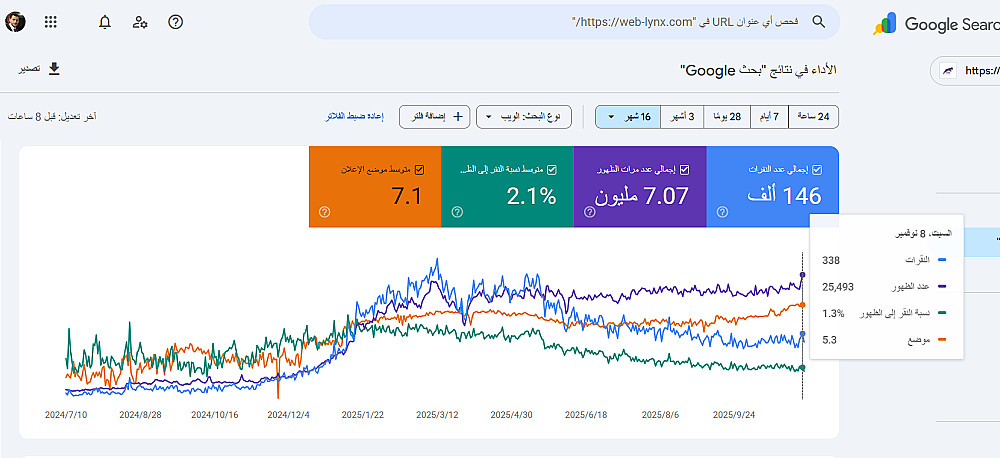Click the URL inspection search field
1000x458 pixels.
pyautogui.click(x=560, y=22)
